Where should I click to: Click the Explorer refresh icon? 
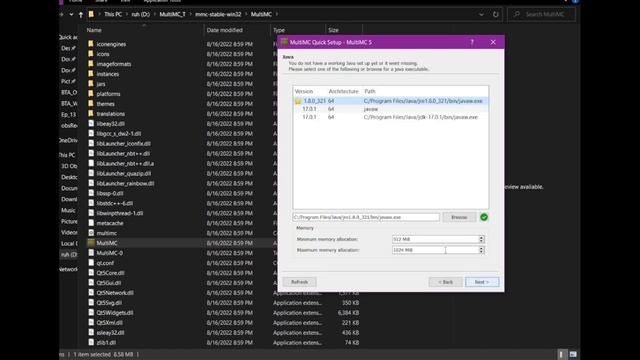coord(496,14)
